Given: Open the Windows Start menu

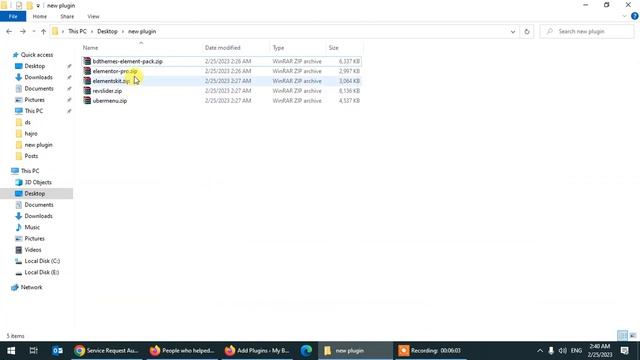Looking at the screenshot, I should point(11,351).
